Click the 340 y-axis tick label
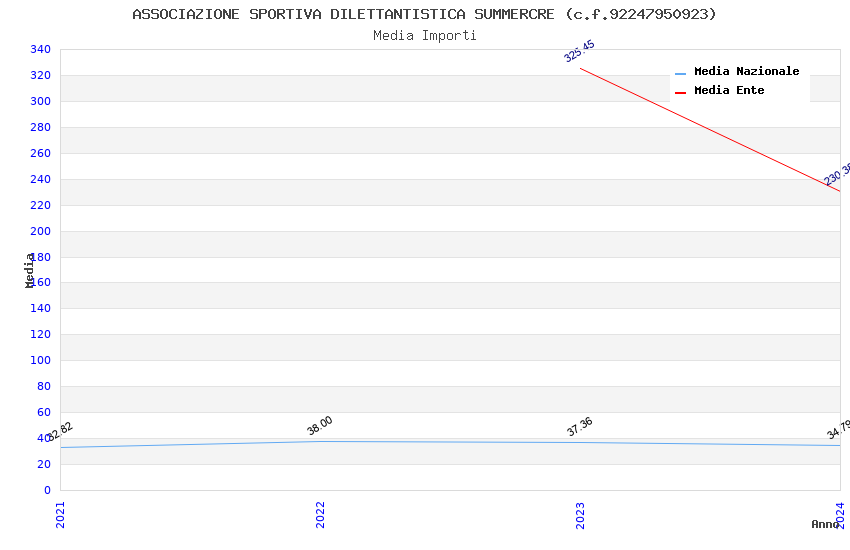The width and height of the screenshot is (850, 550). (x=40, y=49)
